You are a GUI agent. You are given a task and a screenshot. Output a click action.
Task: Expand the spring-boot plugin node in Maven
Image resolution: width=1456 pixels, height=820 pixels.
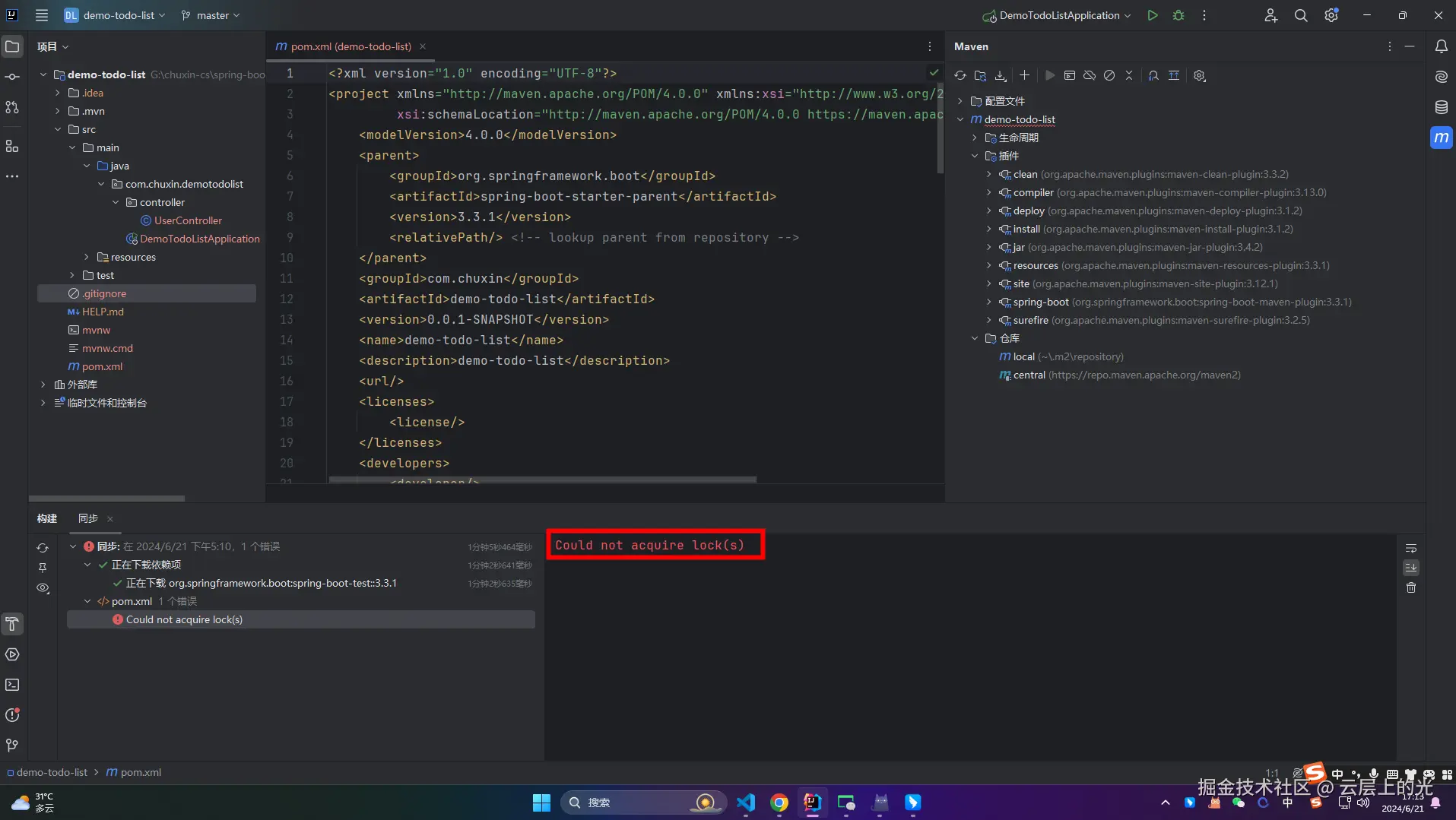coord(988,302)
